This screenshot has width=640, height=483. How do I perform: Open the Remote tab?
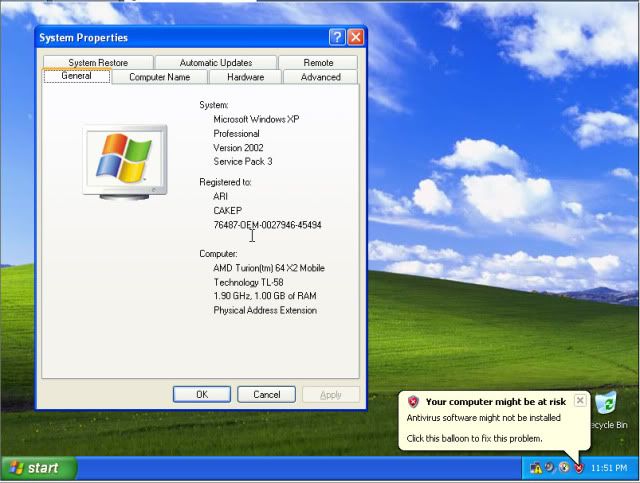coord(318,62)
